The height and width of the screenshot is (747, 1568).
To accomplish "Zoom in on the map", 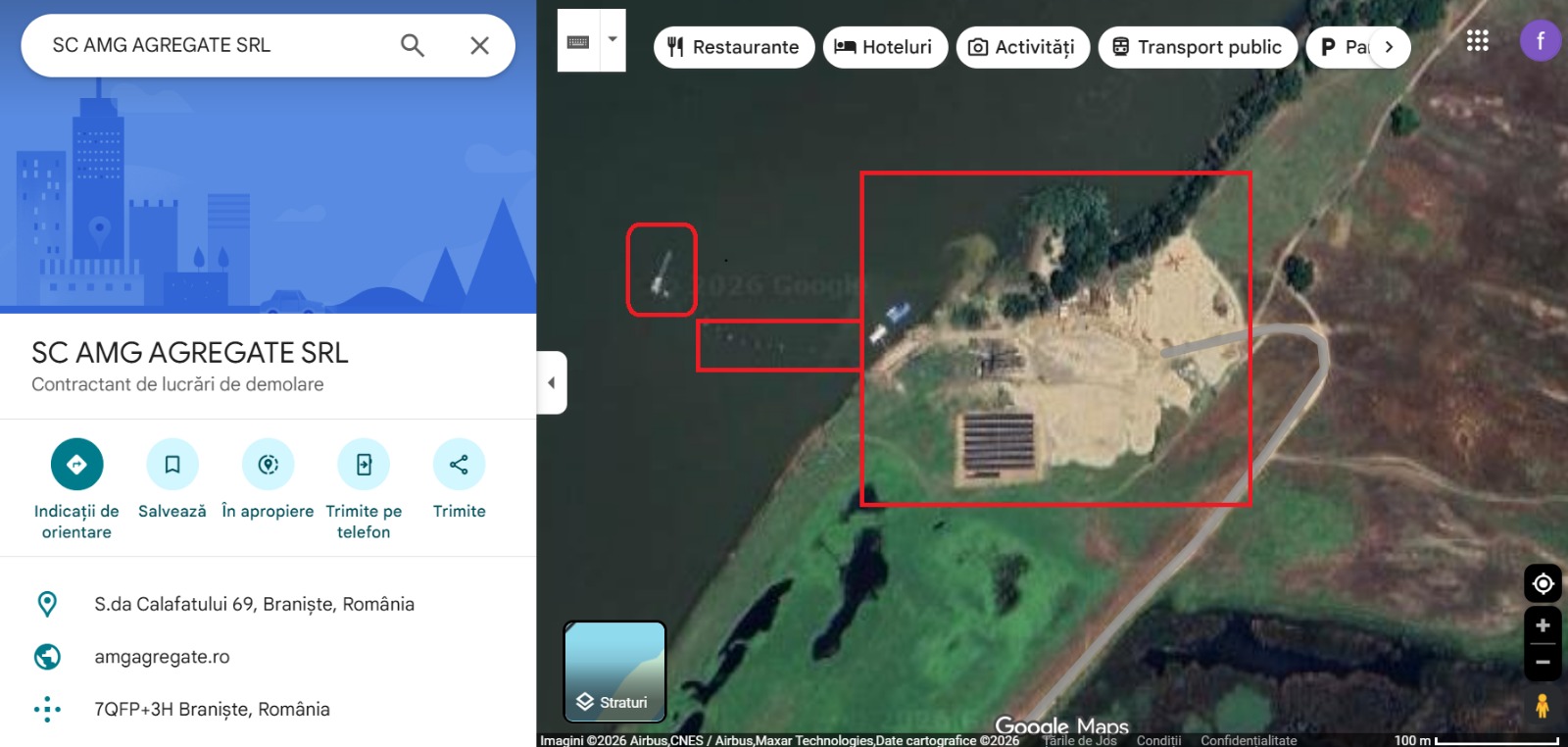I will pyautogui.click(x=1543, y=625).
